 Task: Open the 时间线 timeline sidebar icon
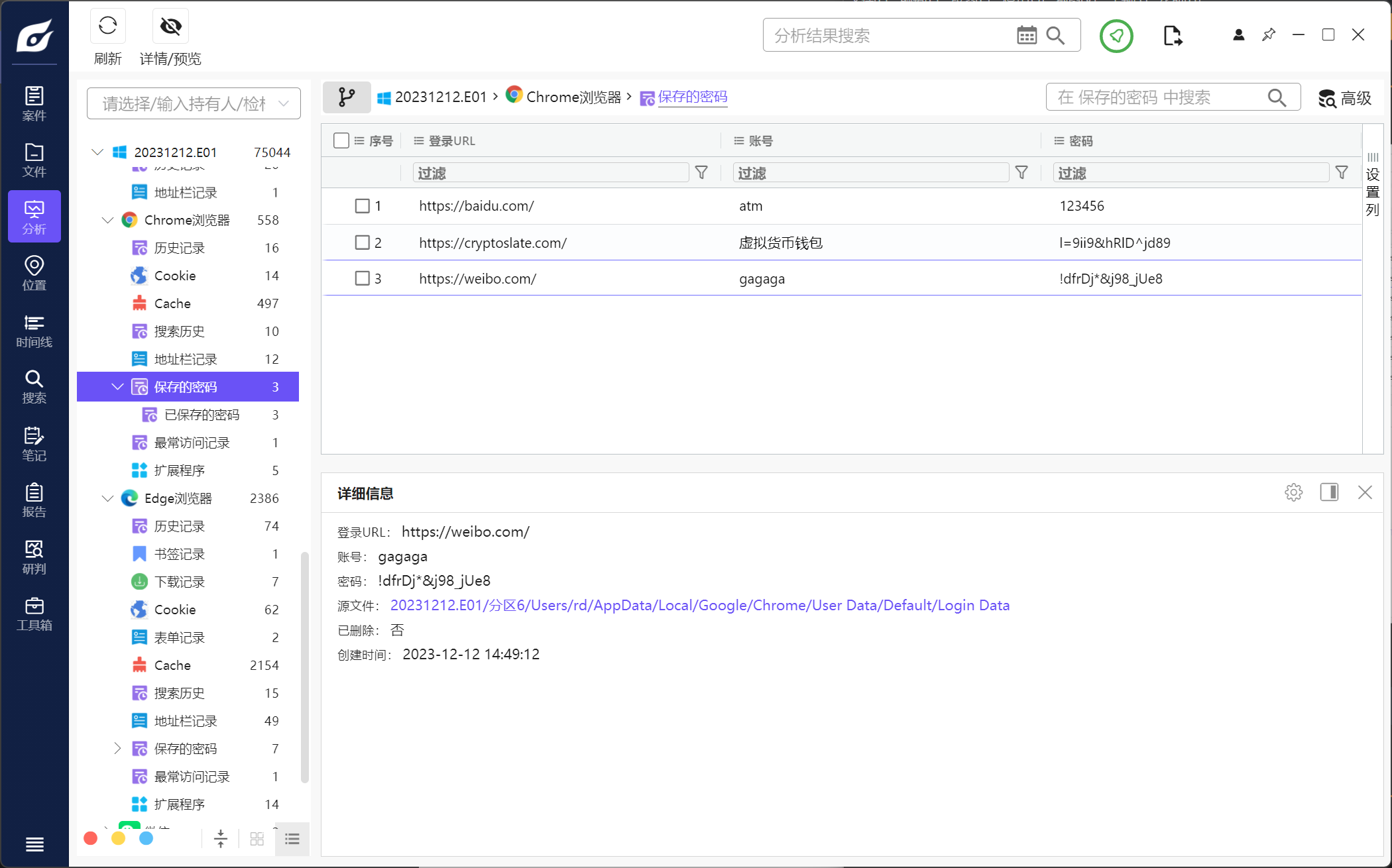coord(34,331)
